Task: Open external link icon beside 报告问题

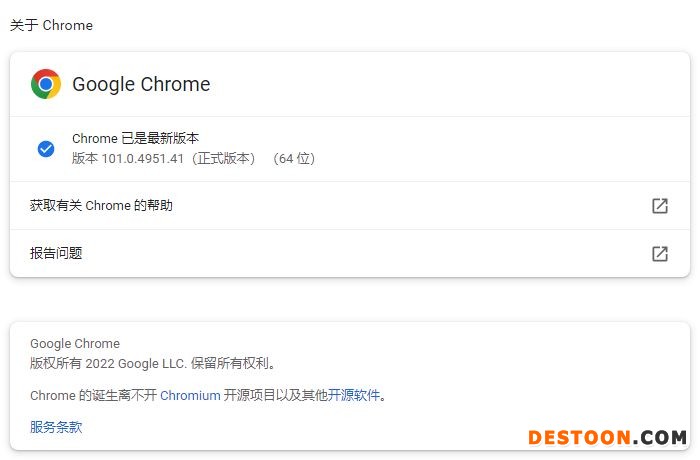Action: pyautogui.click(x=660, y=254)
